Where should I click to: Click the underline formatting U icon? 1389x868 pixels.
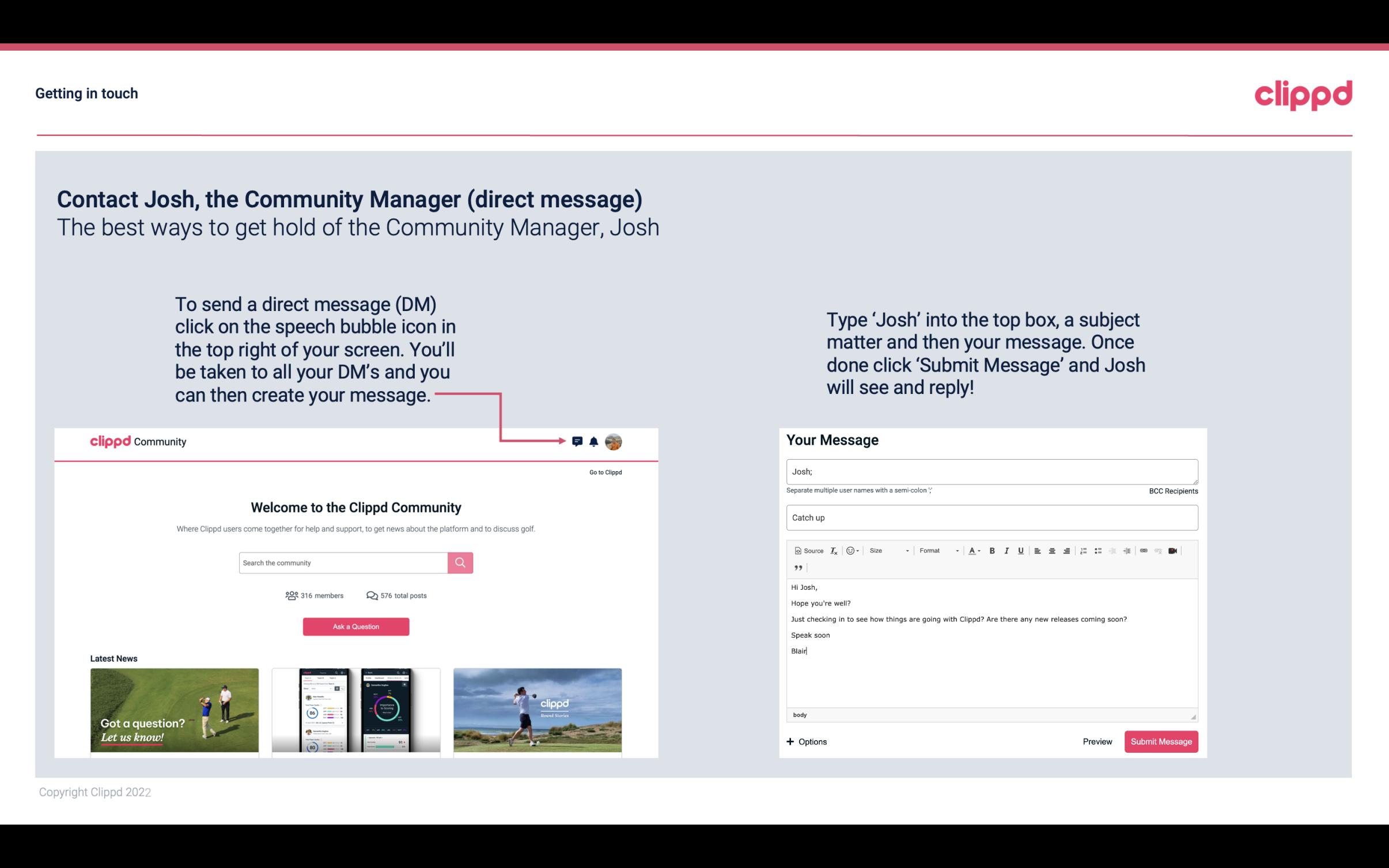[1020, 551]
